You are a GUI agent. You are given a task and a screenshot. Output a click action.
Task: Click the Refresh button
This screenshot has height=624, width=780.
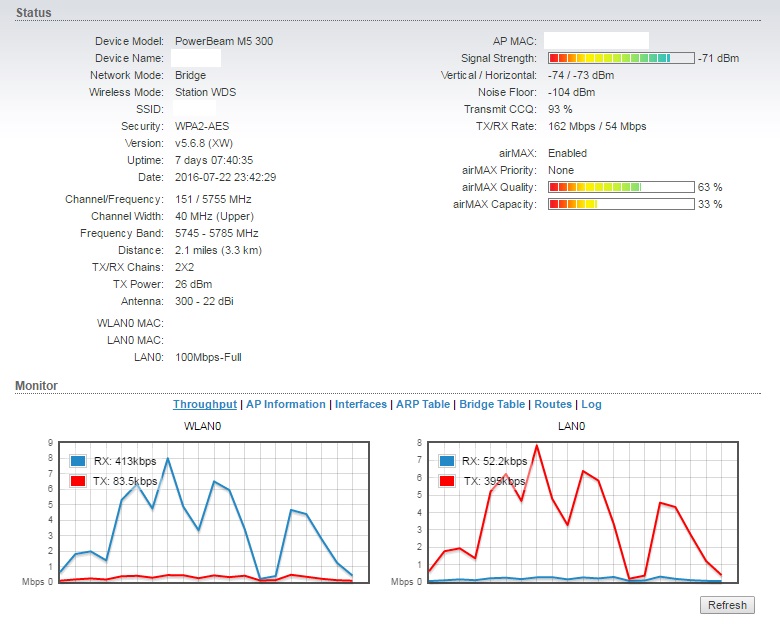click(x=727, y=605)
